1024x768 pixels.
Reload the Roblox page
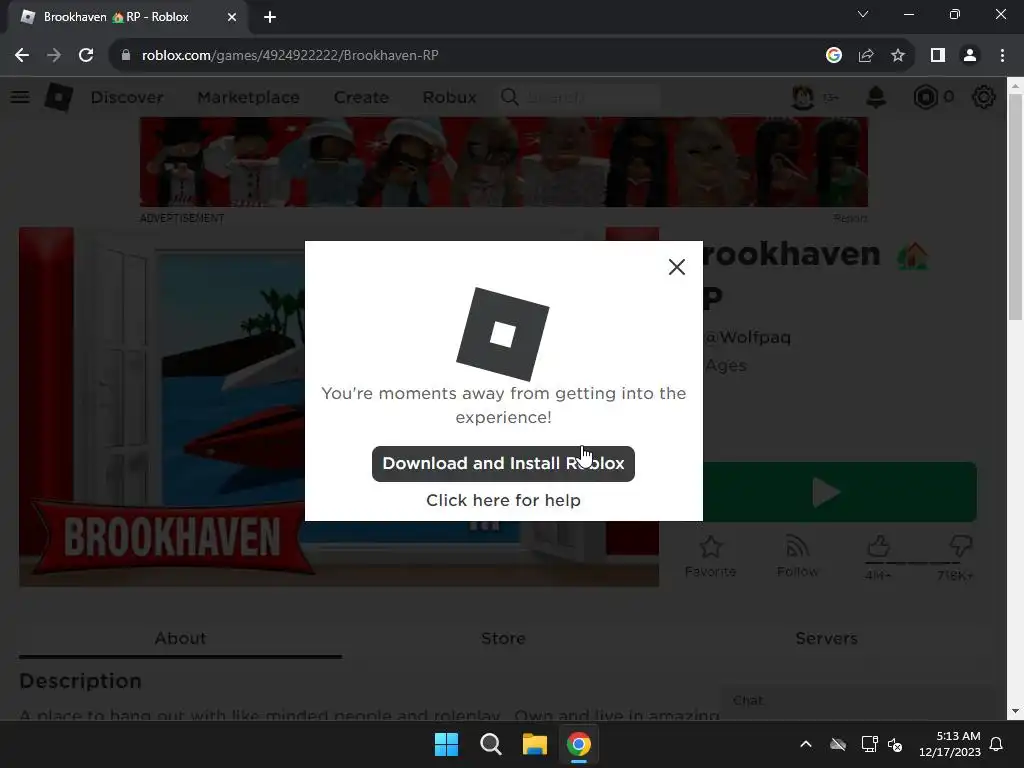tap(86, 56)
